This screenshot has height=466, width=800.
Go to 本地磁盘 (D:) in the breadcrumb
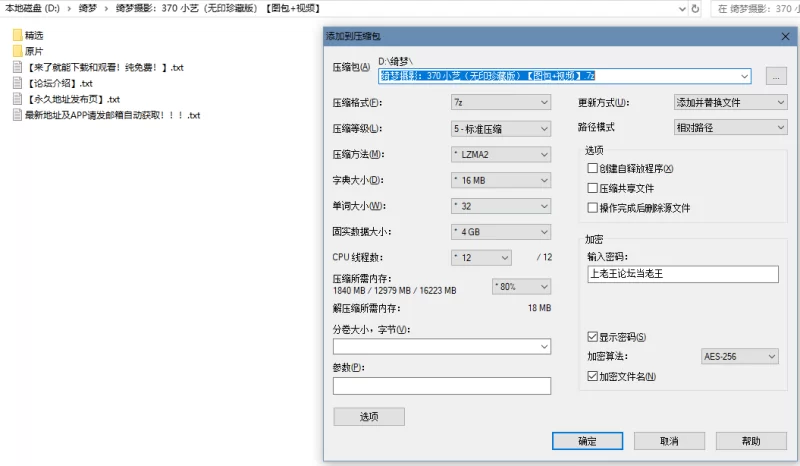tap(32, 9)
